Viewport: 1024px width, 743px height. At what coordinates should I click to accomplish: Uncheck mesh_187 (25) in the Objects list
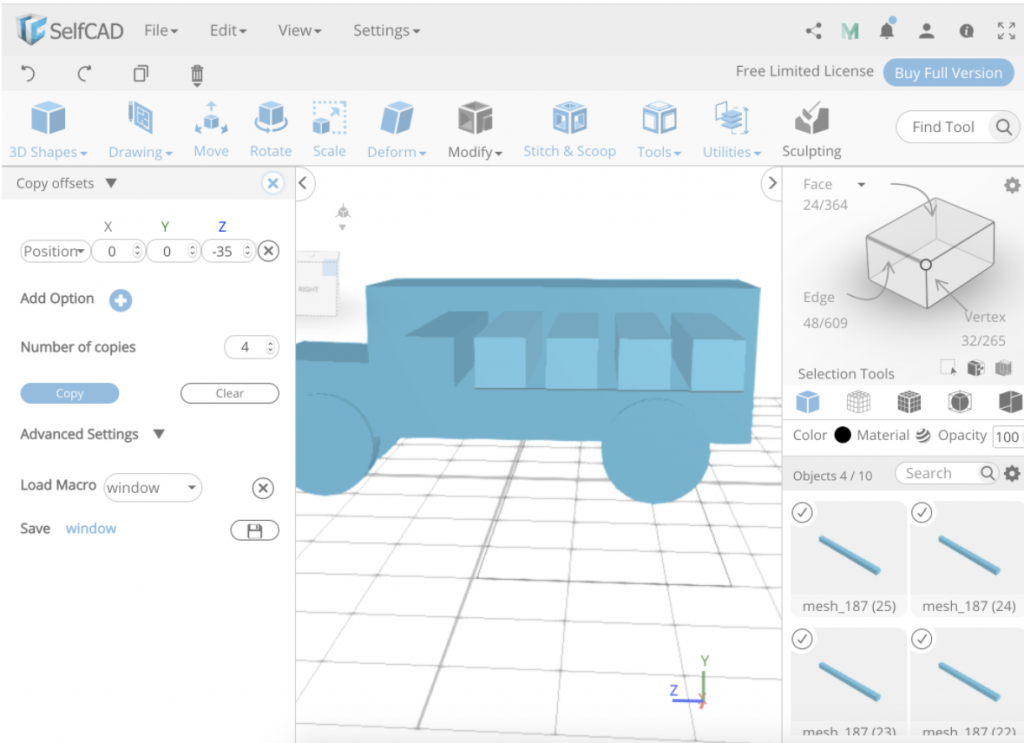click(801, 512)
